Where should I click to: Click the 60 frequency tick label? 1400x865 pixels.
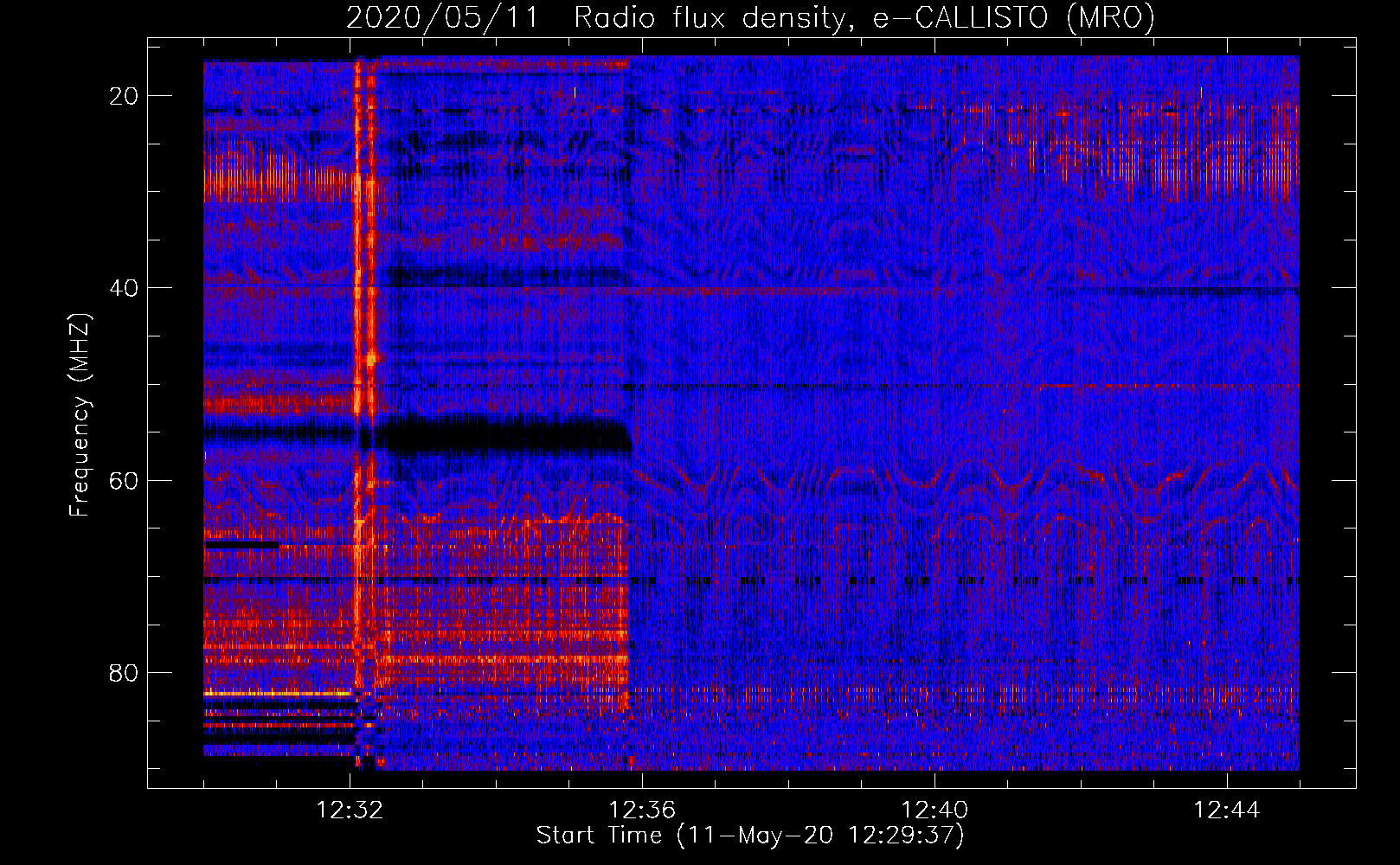click(125, 480)
